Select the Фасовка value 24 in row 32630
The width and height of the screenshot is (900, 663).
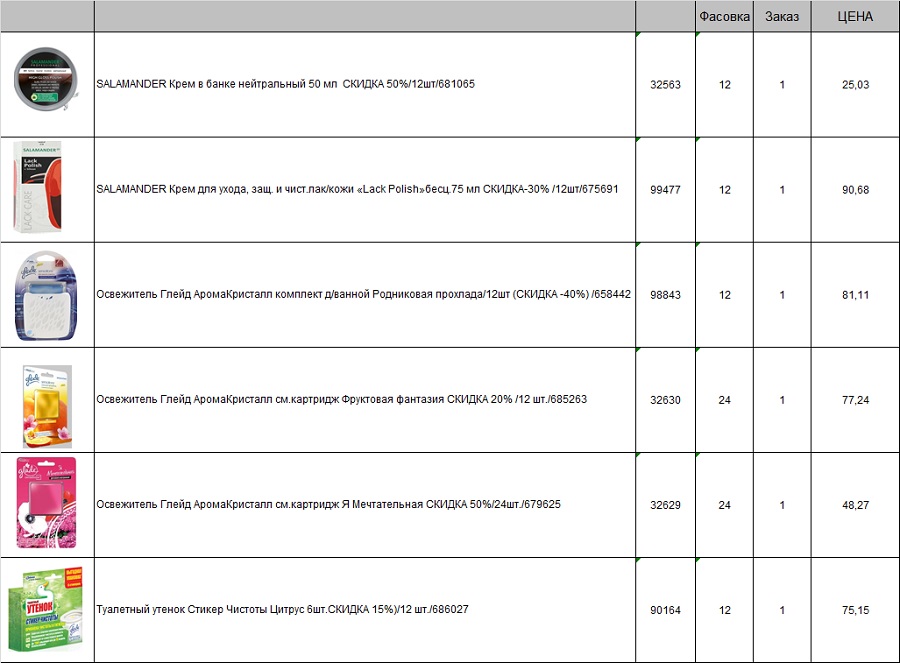click(724, 400)
